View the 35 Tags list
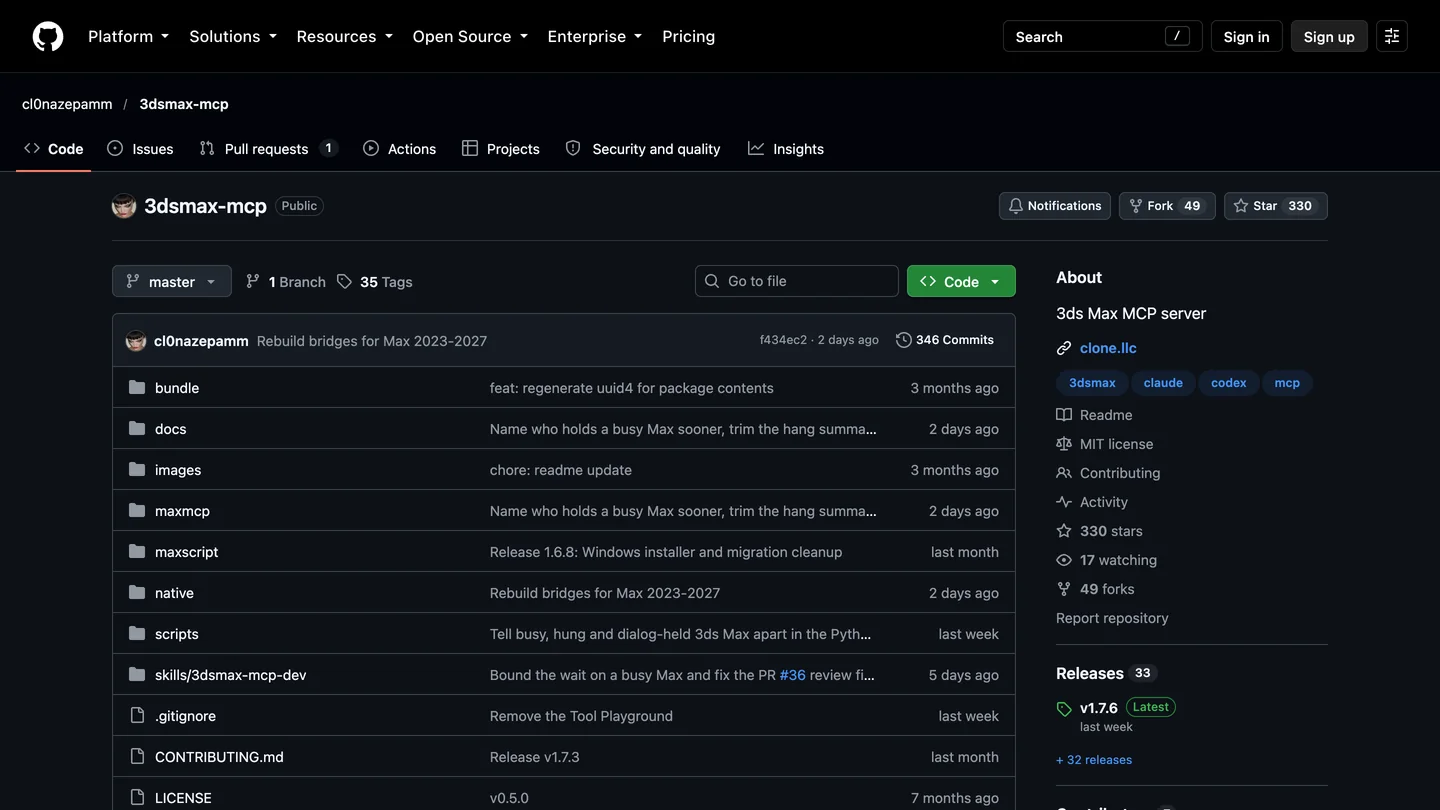 pyautogui.click(x=375, y=282)
